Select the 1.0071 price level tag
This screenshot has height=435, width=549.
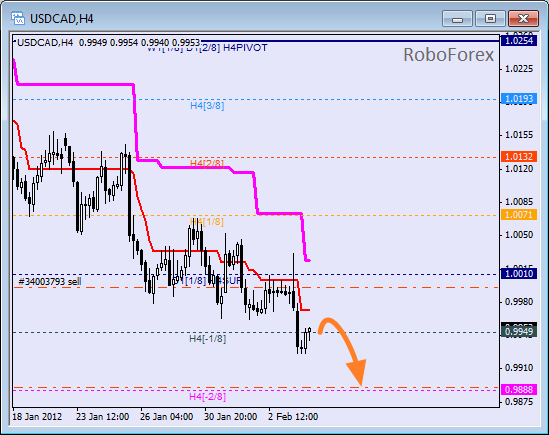click(x=519, y=215)
